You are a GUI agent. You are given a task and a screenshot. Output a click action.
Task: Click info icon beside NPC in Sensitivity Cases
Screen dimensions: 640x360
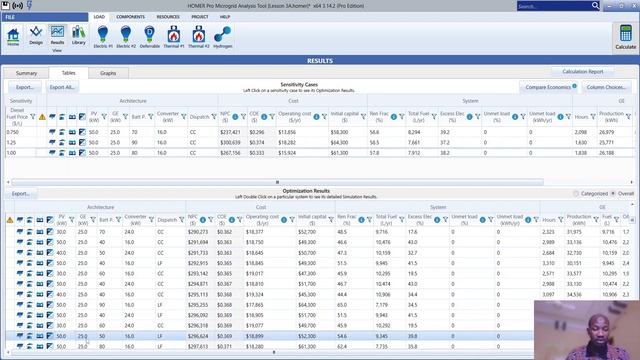pyautogui.click(x=235, y=117)
